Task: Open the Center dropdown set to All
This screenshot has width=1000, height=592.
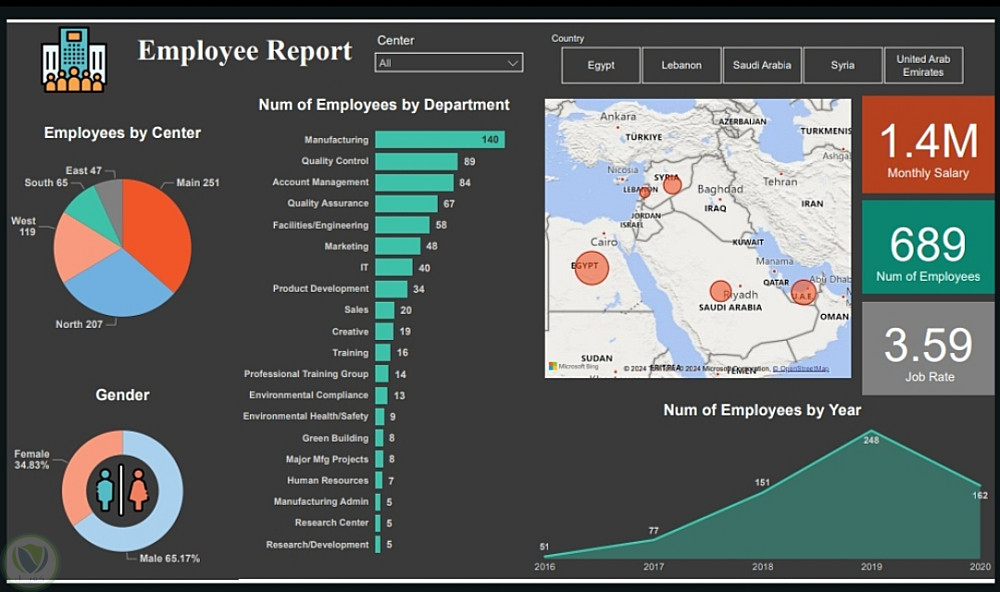Action: click(449, 63)
